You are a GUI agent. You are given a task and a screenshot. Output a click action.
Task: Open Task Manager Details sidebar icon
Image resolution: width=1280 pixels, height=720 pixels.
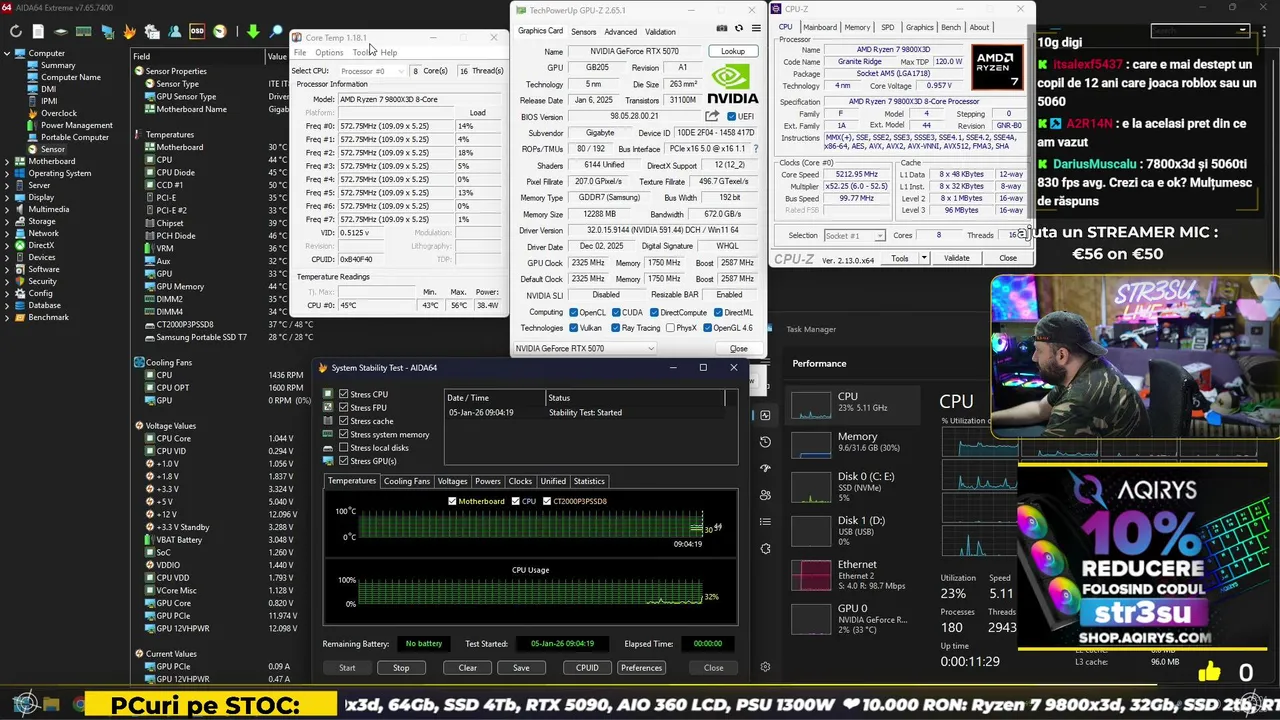tap(765, 522)
